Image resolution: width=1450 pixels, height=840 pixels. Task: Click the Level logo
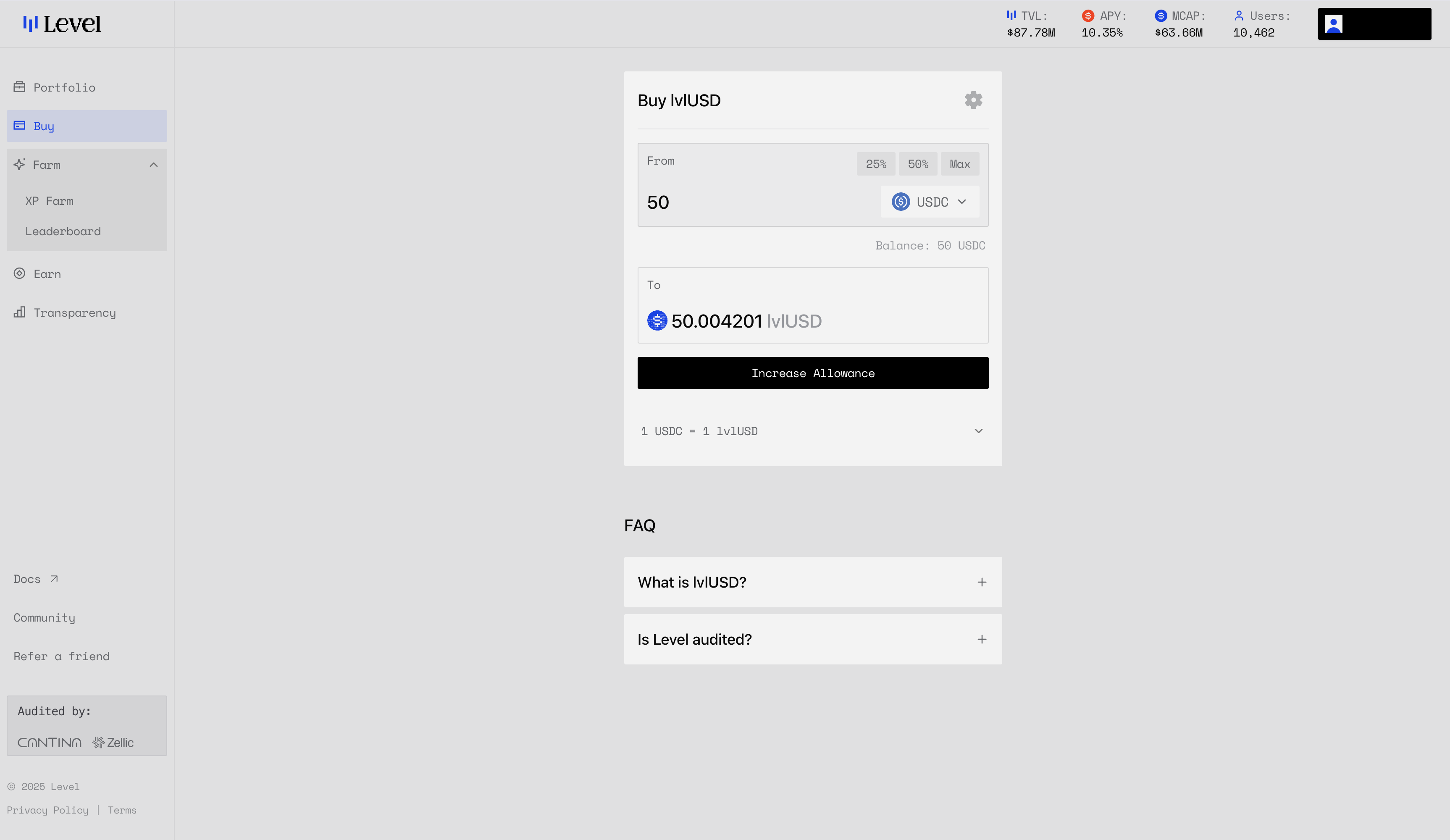pos(62,24)
